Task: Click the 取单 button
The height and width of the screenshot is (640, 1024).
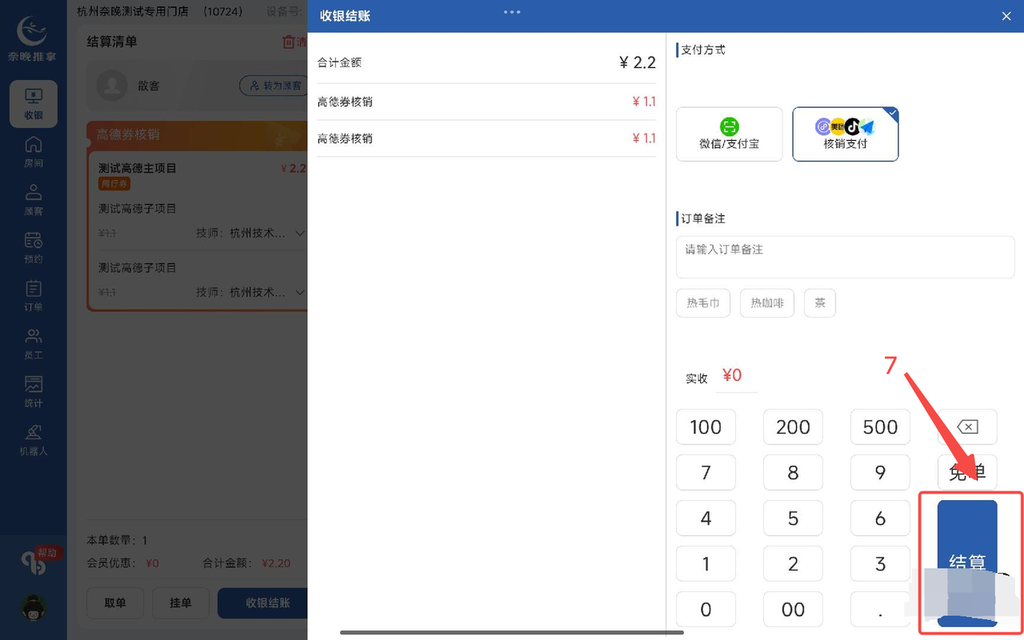Action: (x=115, y=603)
